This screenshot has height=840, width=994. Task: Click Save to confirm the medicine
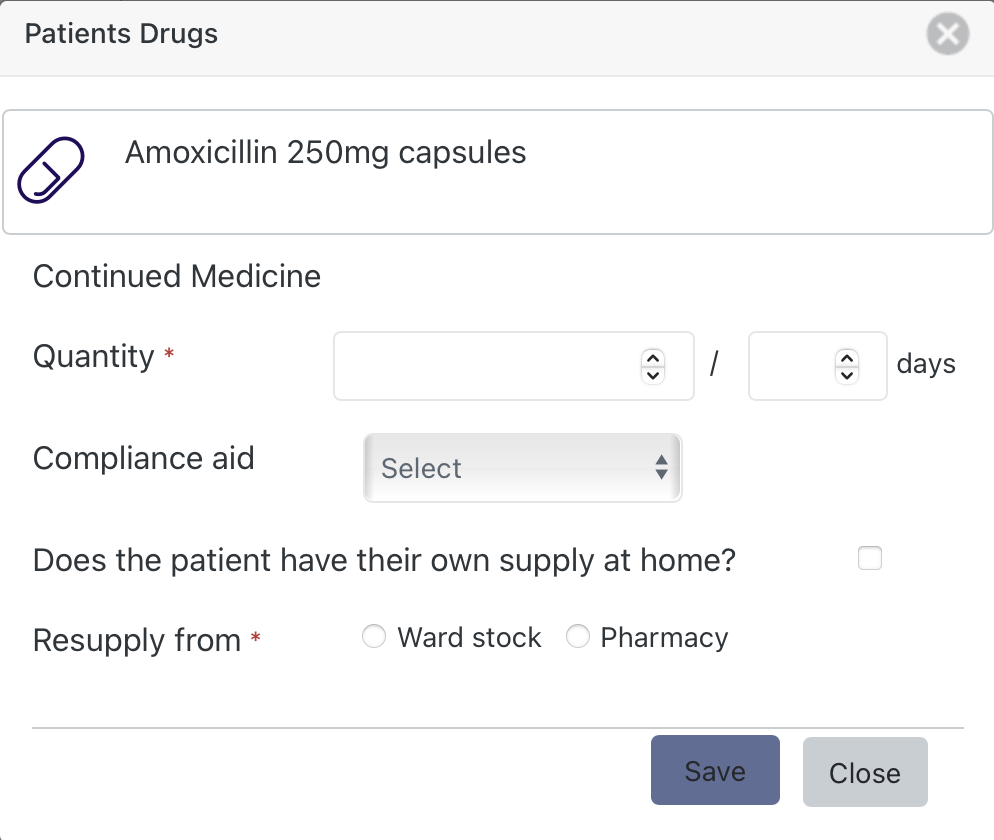[714, 770]
